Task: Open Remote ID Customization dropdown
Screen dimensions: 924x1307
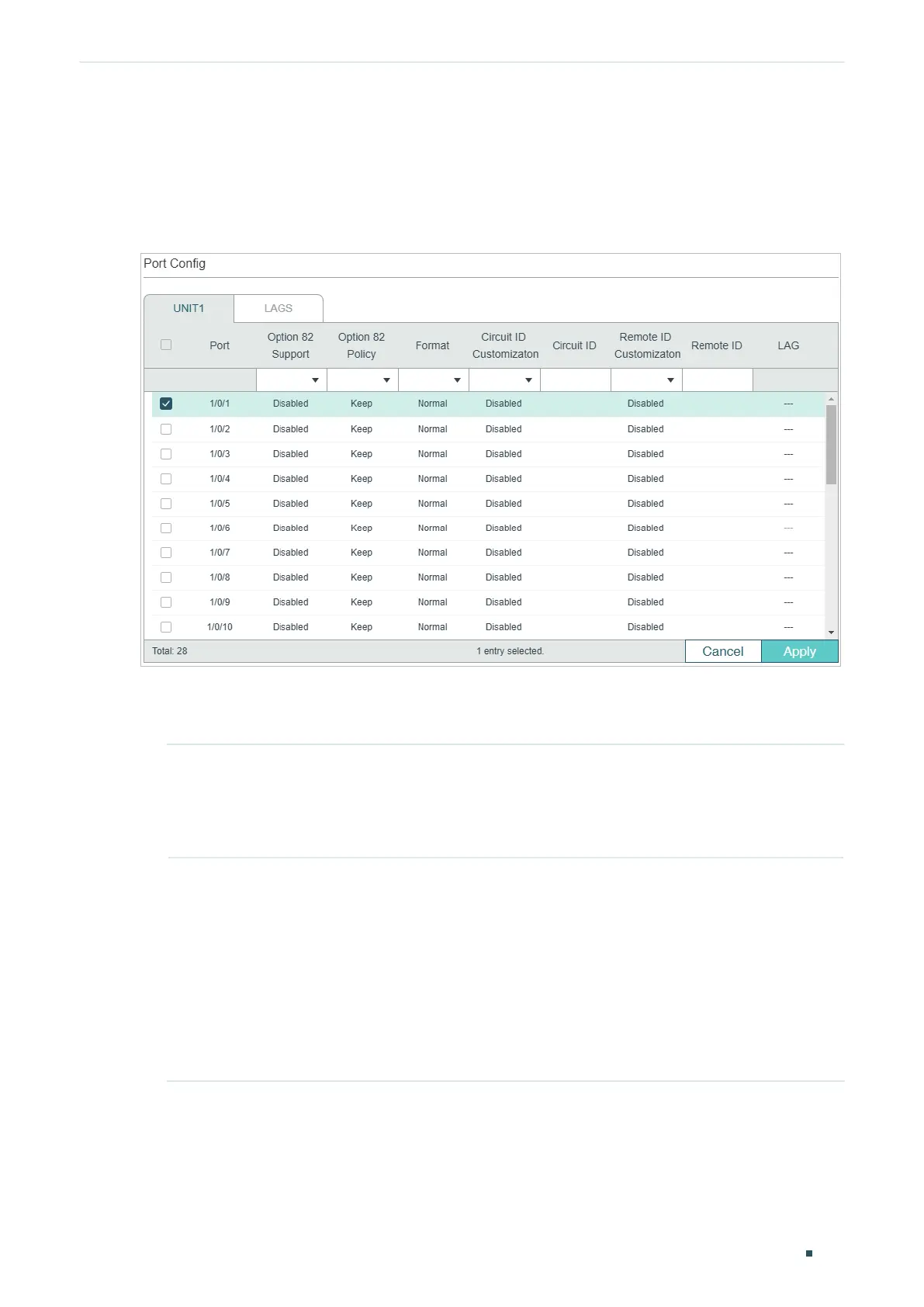Action: [646, 380]
